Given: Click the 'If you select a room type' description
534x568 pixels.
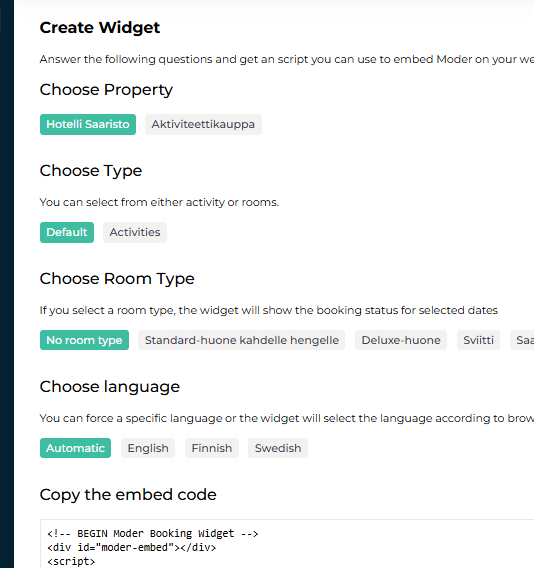Looking at the screenshot, I should click(268, 310).
